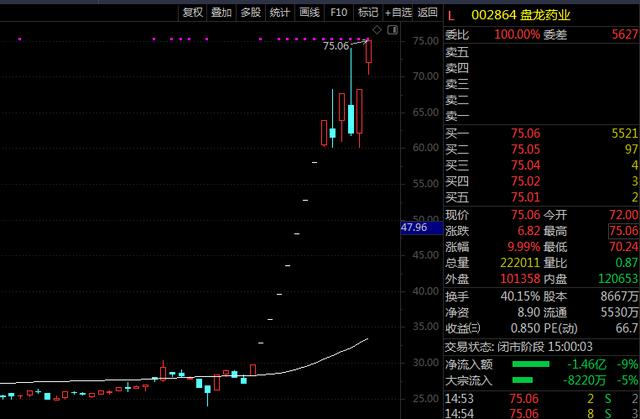Click the 交易状态 闭市阶段 status line

[x=518, y=347]
